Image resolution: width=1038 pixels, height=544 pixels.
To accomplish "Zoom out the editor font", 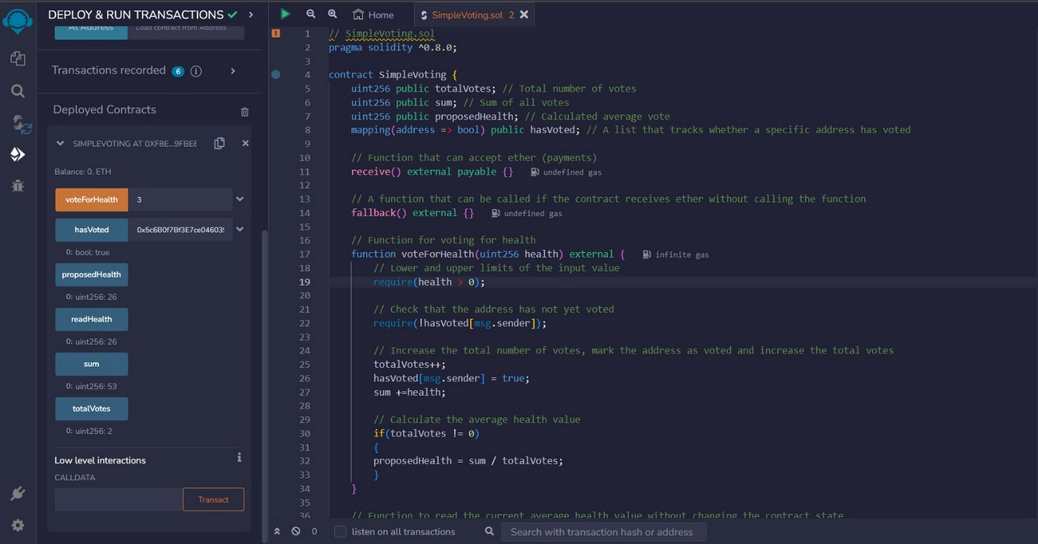I will (x=310, y=14).
